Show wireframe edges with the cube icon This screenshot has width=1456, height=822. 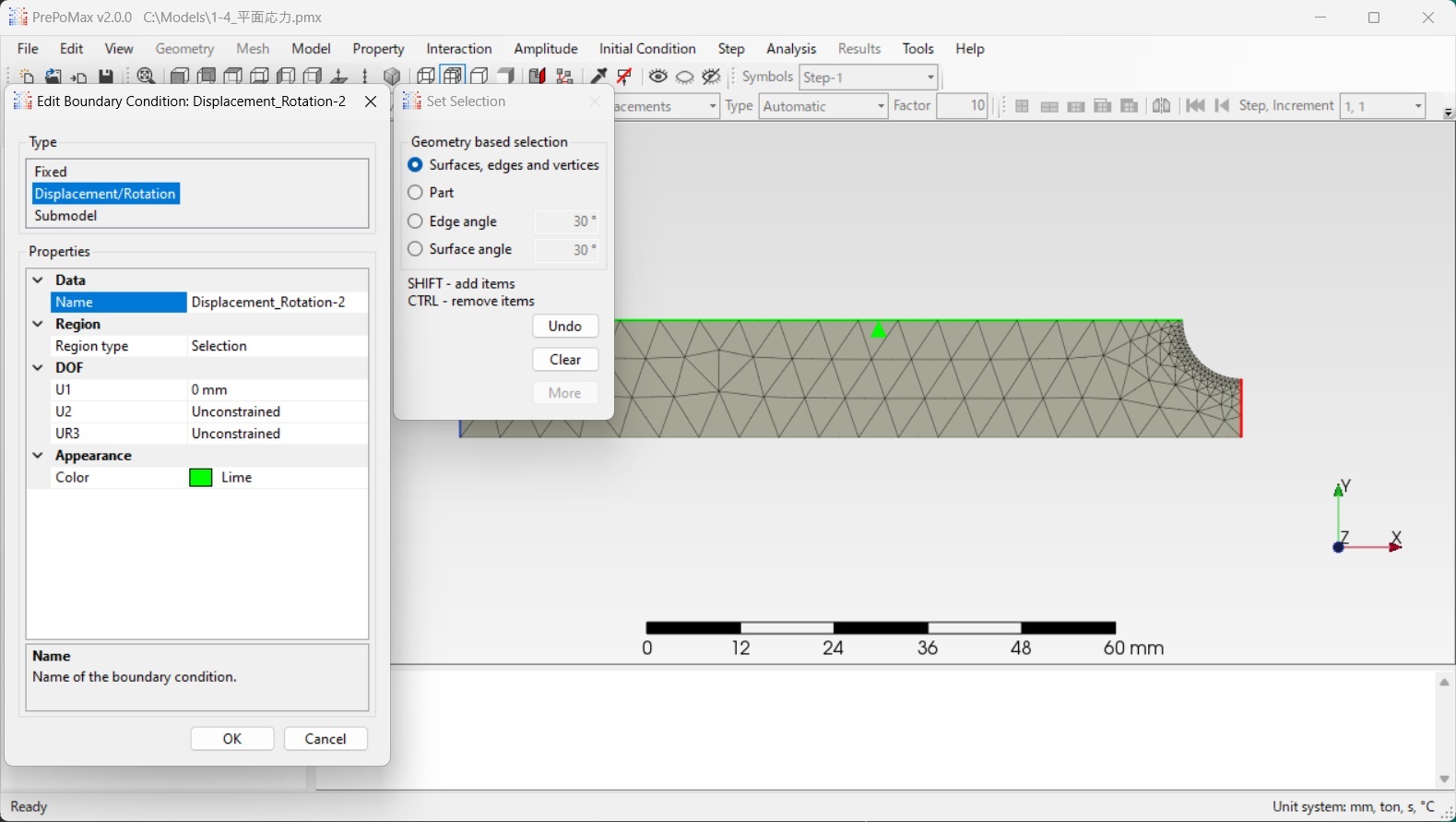click(425, 77)
